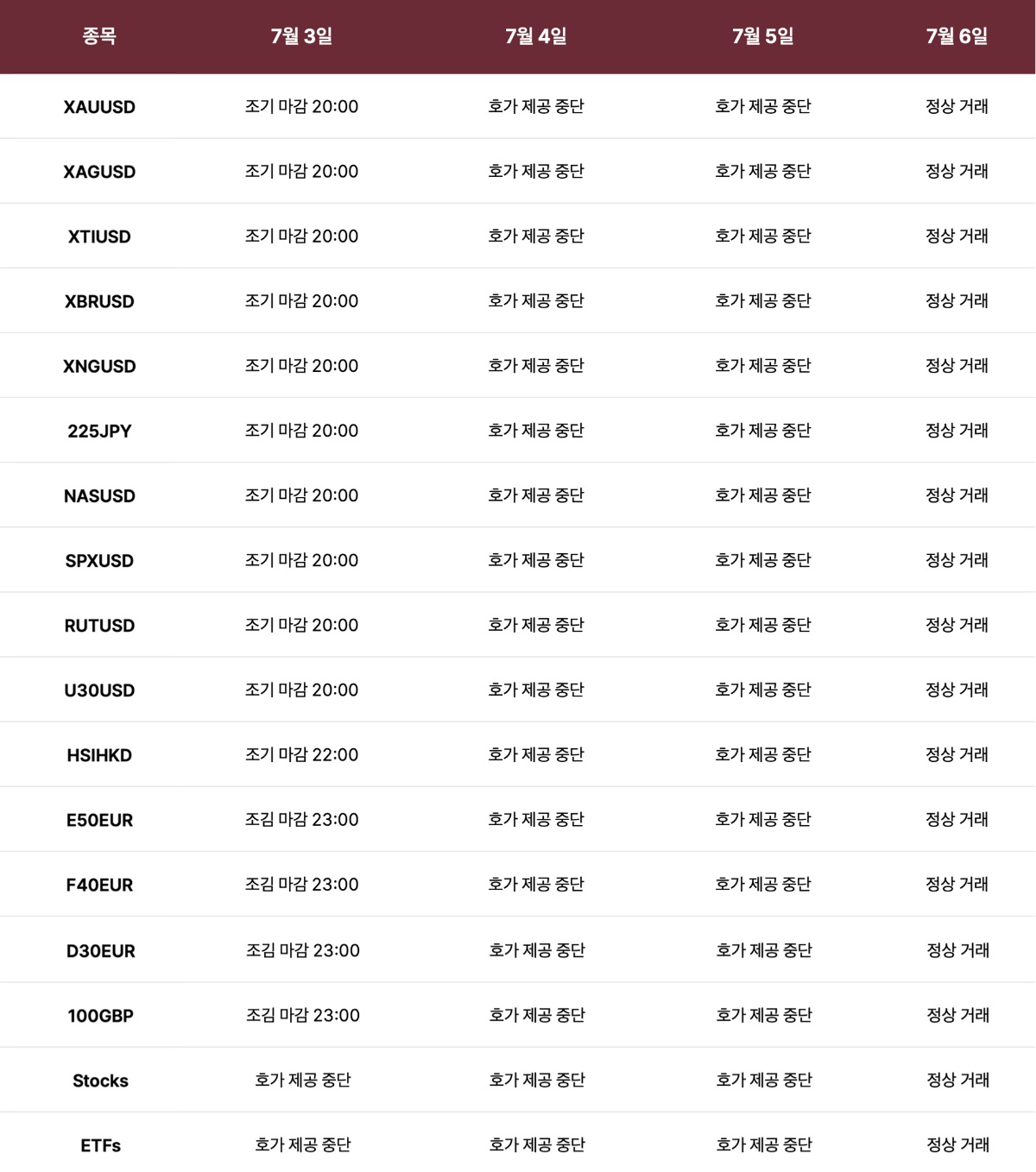Click the XBRUSD row label

pos(99,301)
